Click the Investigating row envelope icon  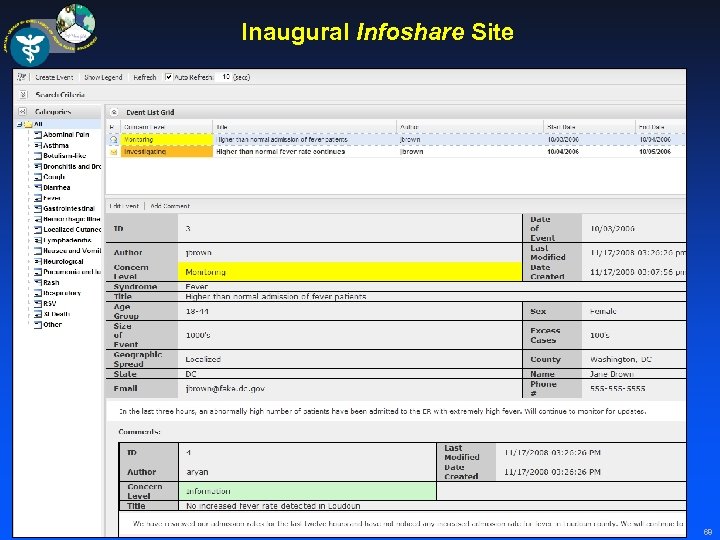(113, 152)
